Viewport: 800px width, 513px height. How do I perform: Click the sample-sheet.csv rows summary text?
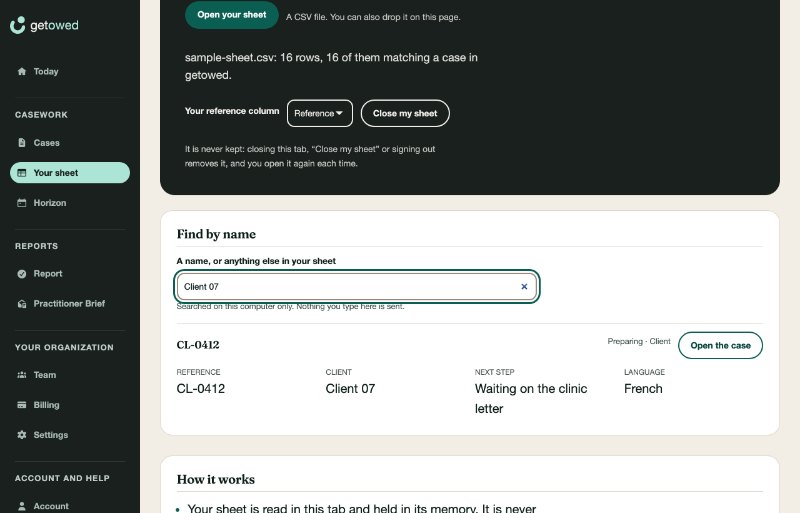point(331,66)
